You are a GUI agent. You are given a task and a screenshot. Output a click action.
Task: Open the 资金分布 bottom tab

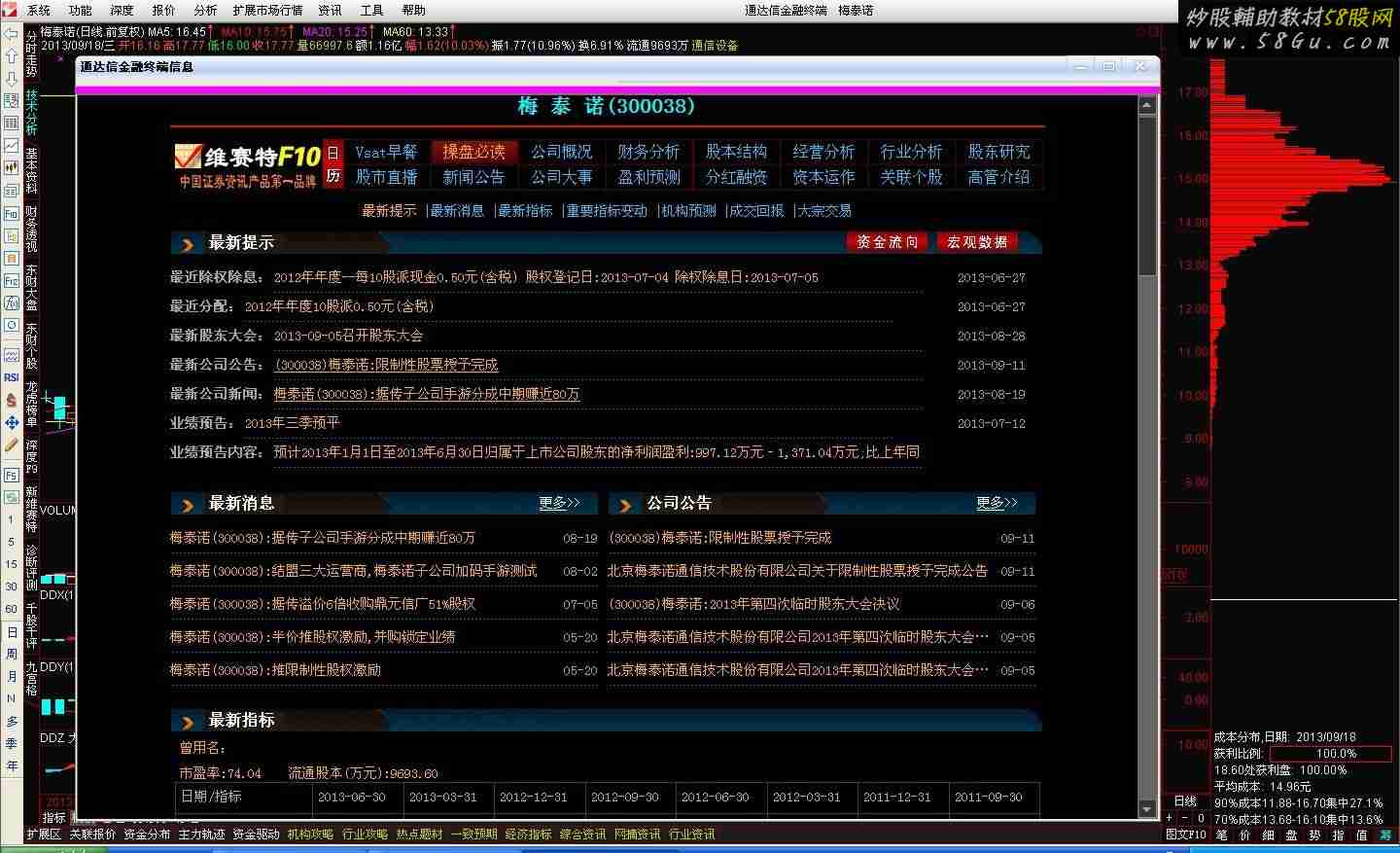pos(147,835)
